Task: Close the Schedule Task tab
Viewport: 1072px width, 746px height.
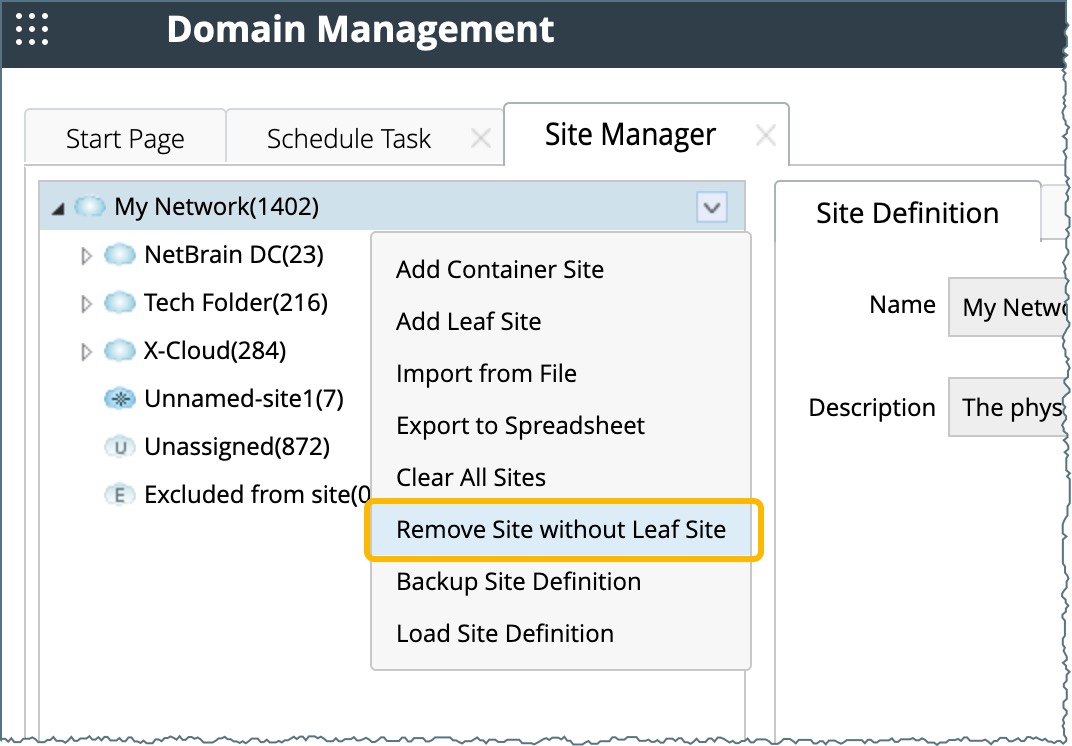Action: [480, 138]
